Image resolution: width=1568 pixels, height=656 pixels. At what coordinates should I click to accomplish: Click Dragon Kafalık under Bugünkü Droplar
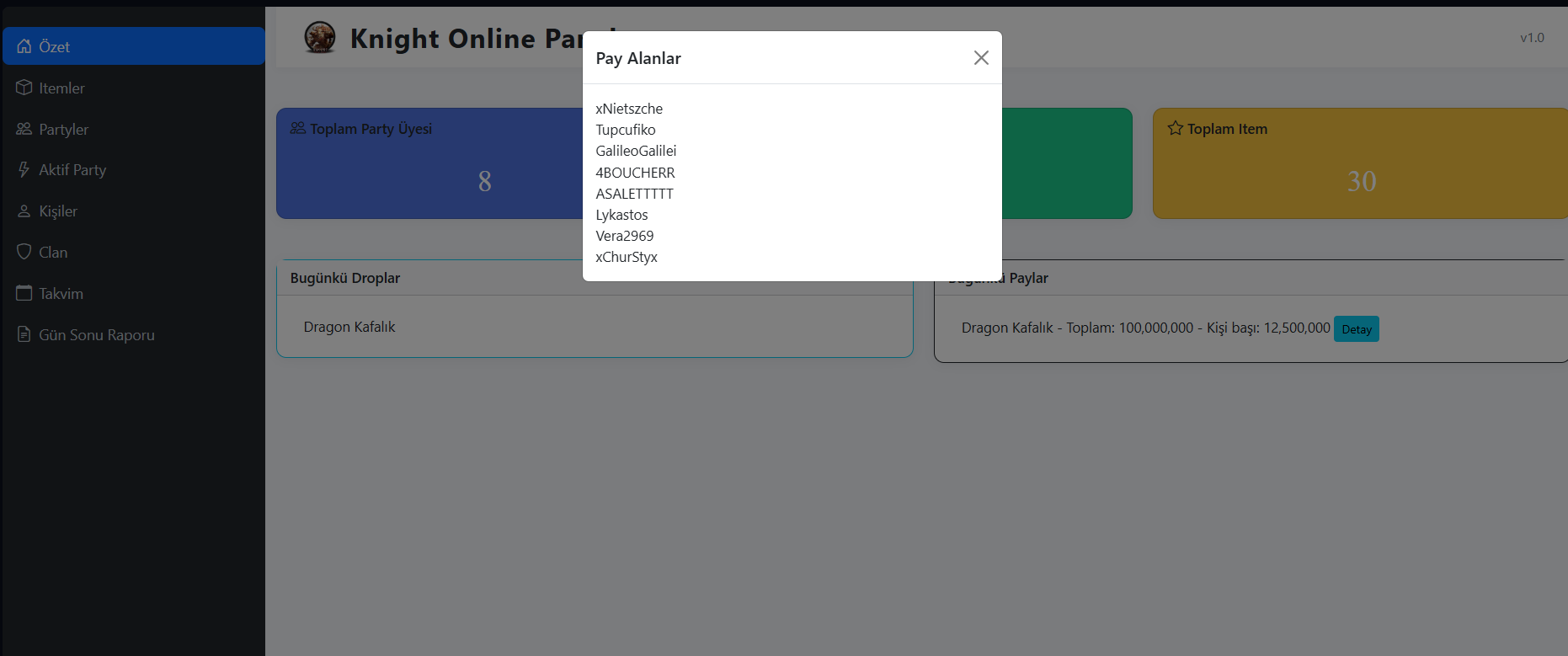[349, 327]
